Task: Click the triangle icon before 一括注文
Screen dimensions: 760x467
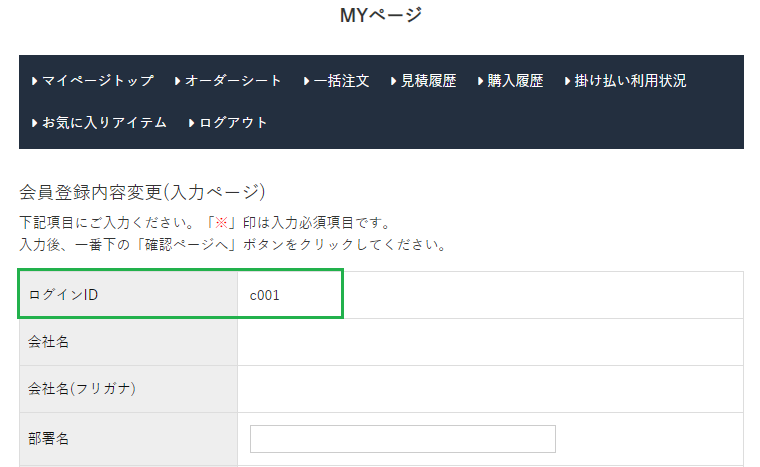Action: coord(306,81)
